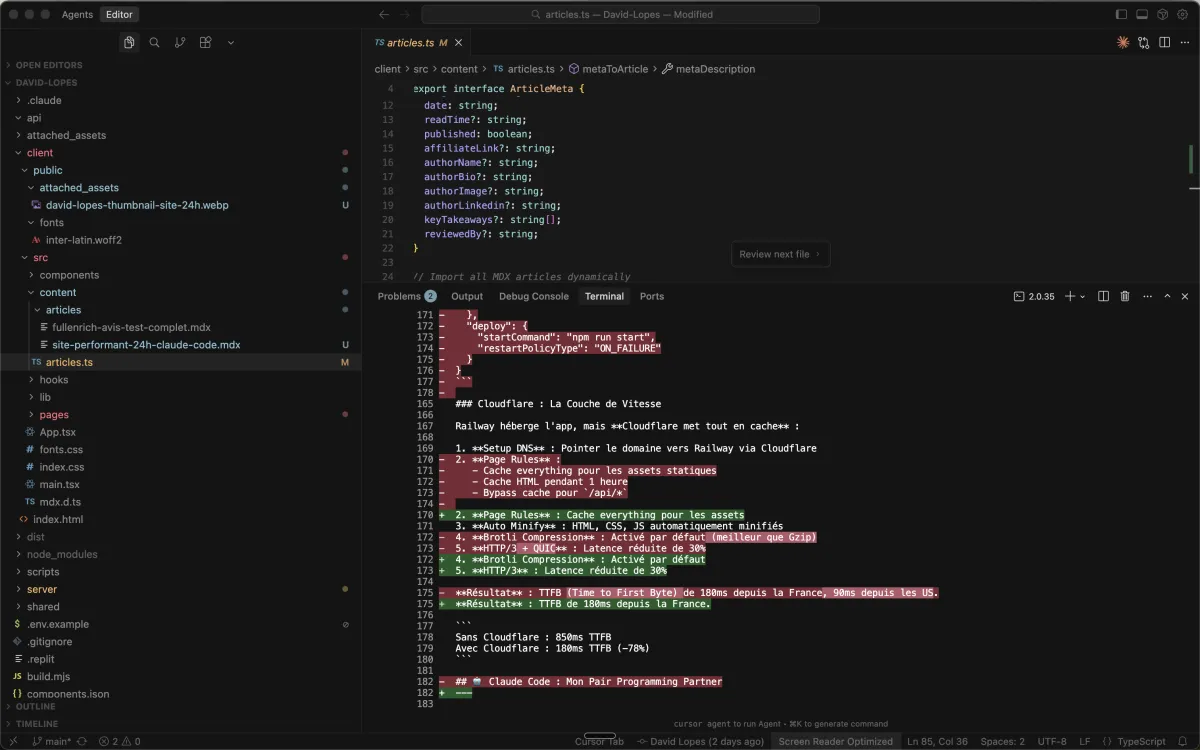Select the Source Control icon near the Explorer
The width and height of the screenshot is (1200, 750).
coord(179,42)
